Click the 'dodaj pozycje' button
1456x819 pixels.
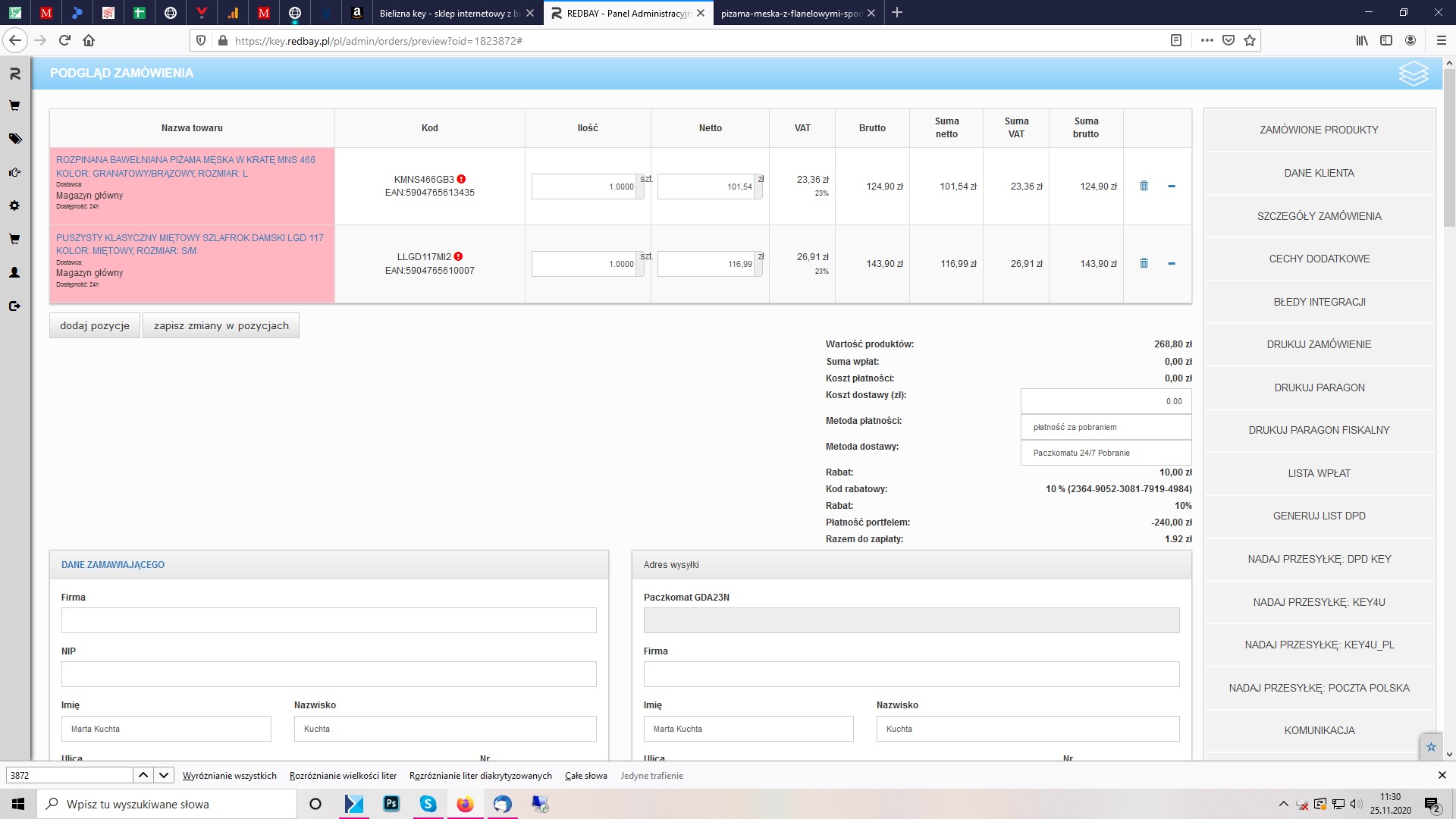point(95,325)
